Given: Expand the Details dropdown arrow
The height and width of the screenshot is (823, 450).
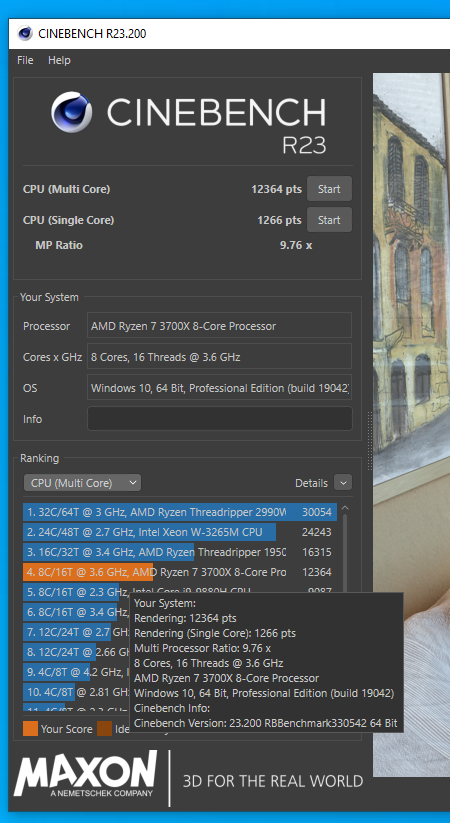Looking at the screenshot, I should pos(343,483).
